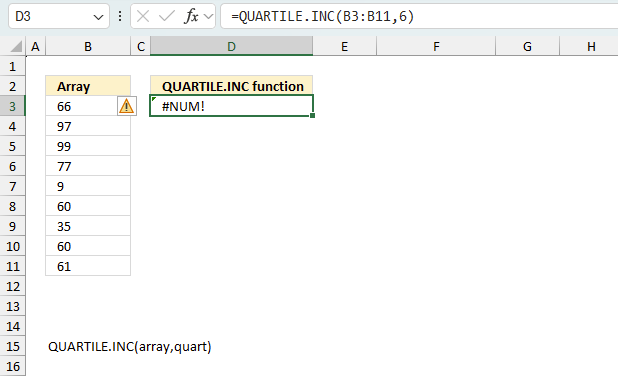Click cell containing 97
The image size is (618, 376).
pos(88,126)
